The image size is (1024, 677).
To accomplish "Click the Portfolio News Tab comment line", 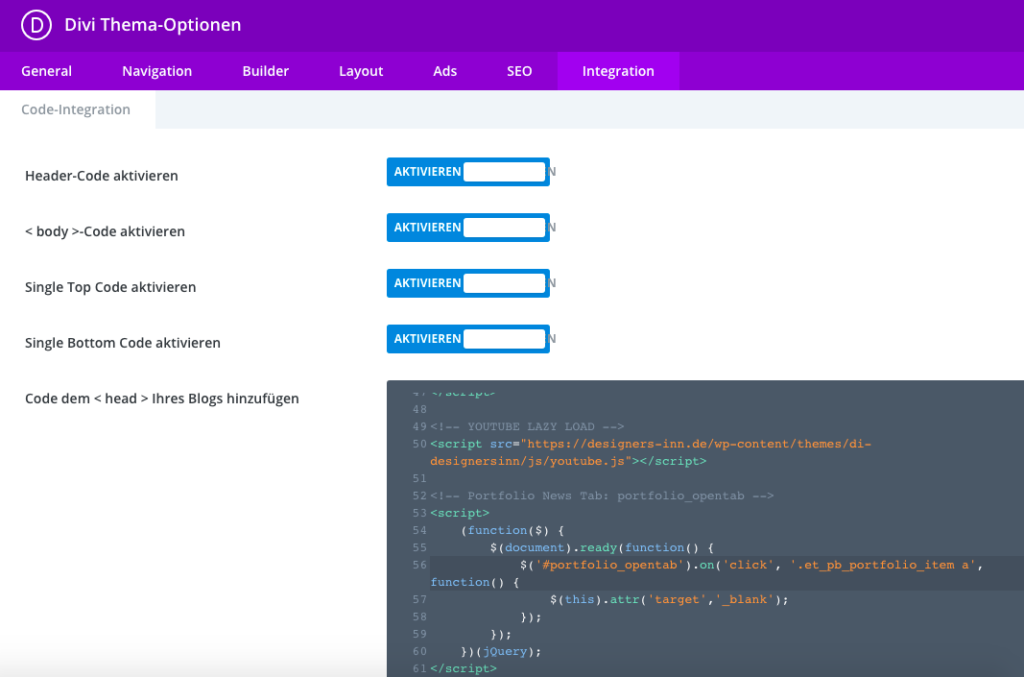I will [x=601, y=496].
